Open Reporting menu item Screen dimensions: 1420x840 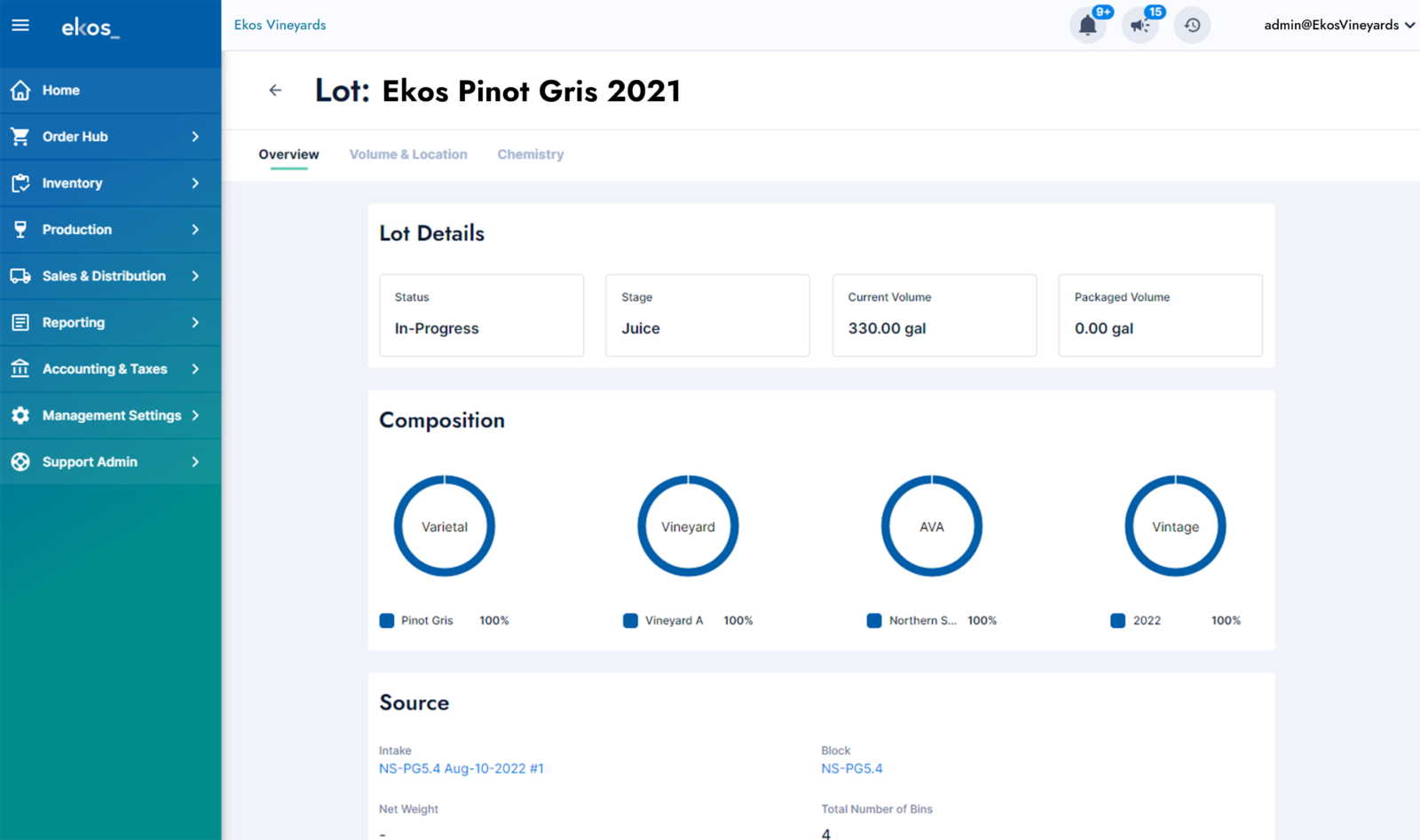(110, 322)
